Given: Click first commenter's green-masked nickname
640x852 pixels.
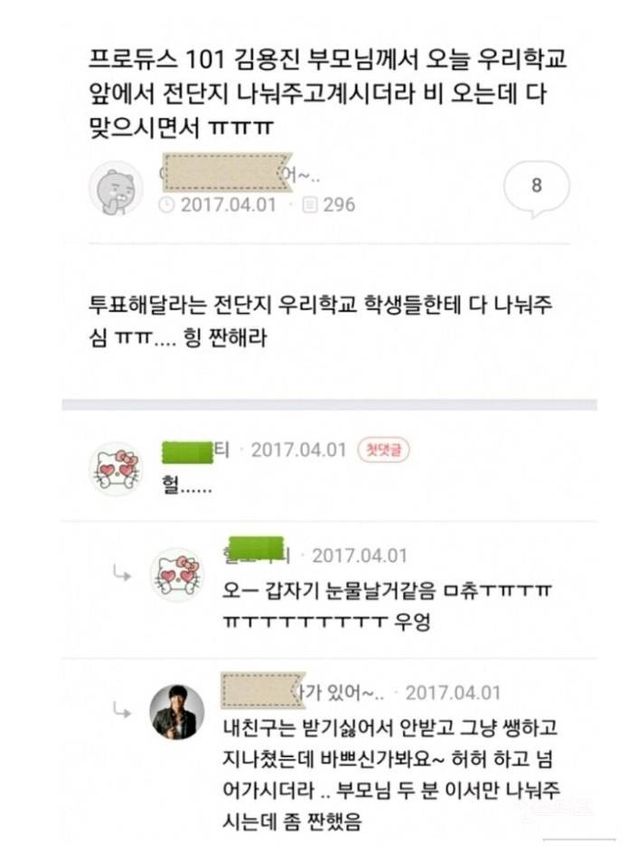Looking at the screenshot, I should [x=196, y=451].
